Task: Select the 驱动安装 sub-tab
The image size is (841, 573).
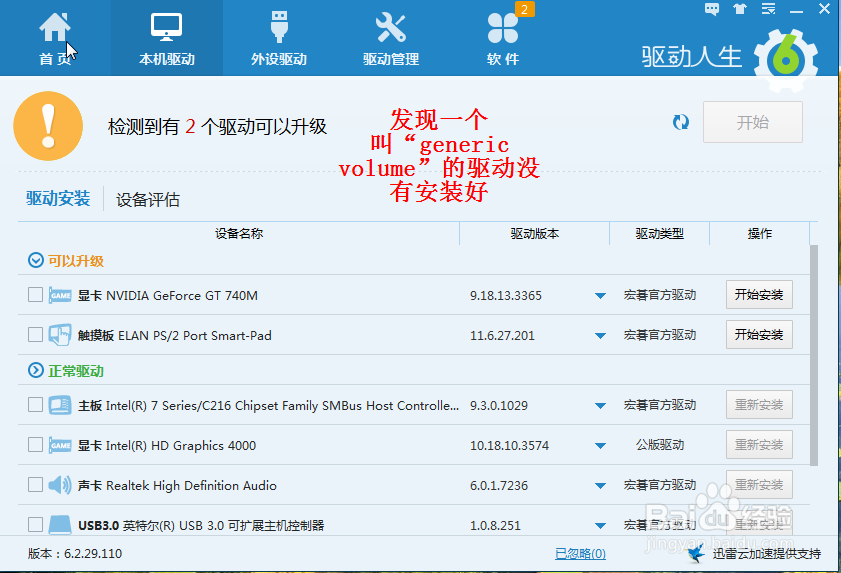Action: [x=58, y=199]
